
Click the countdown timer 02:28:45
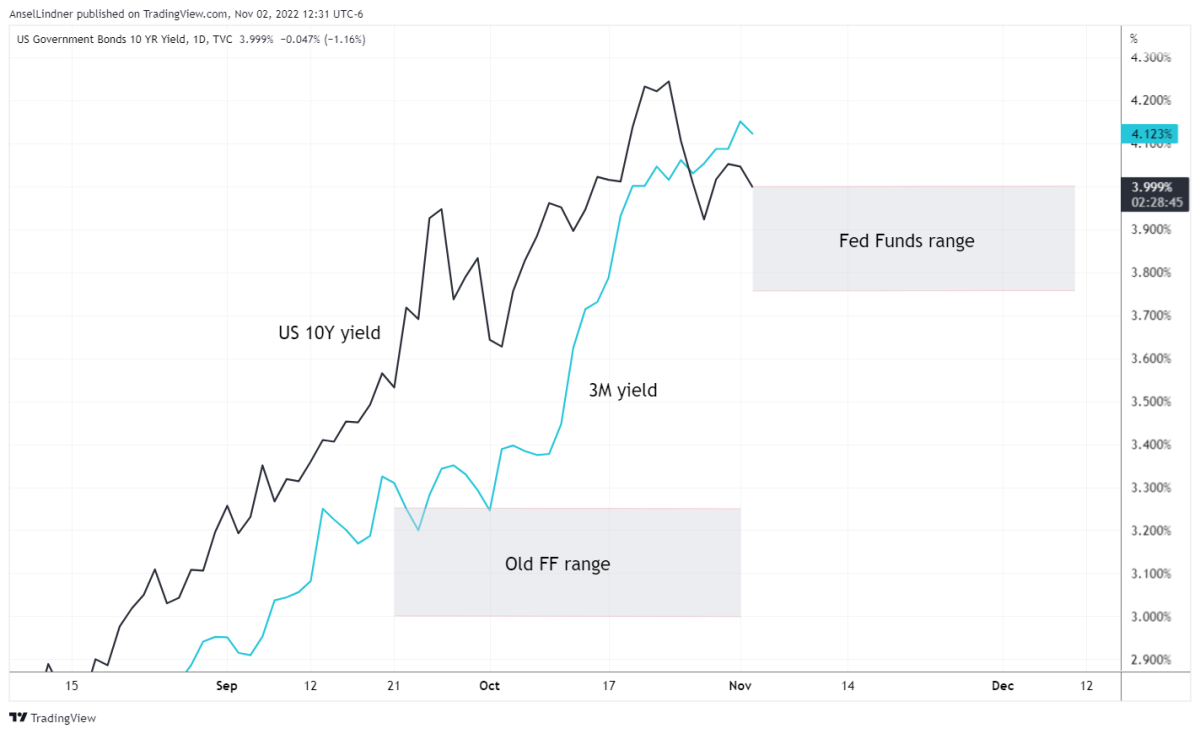(1157, 202)
